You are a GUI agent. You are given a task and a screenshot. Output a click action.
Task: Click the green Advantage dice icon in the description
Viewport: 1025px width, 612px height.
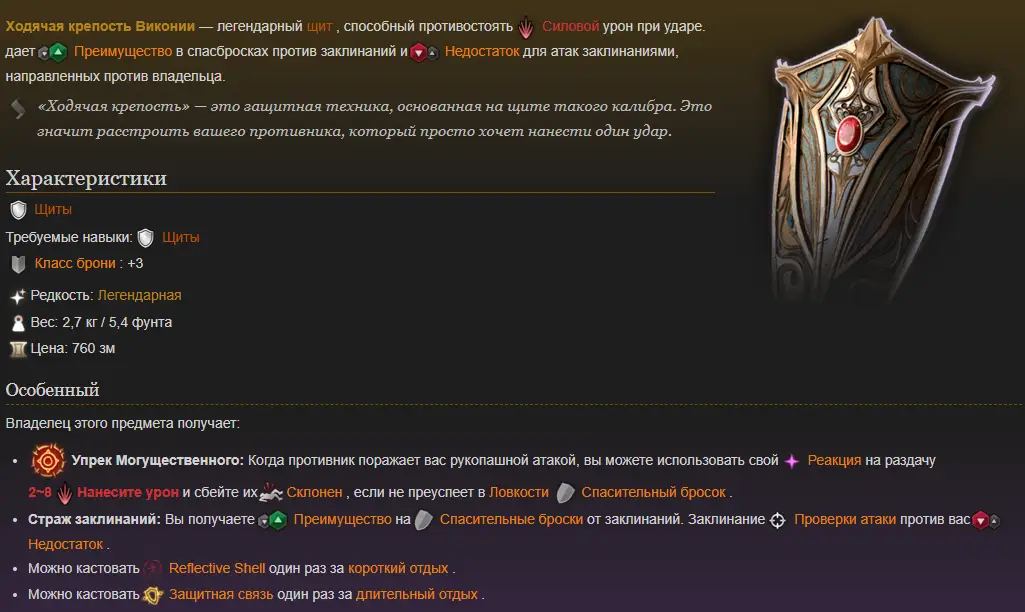tap(54, 52)
